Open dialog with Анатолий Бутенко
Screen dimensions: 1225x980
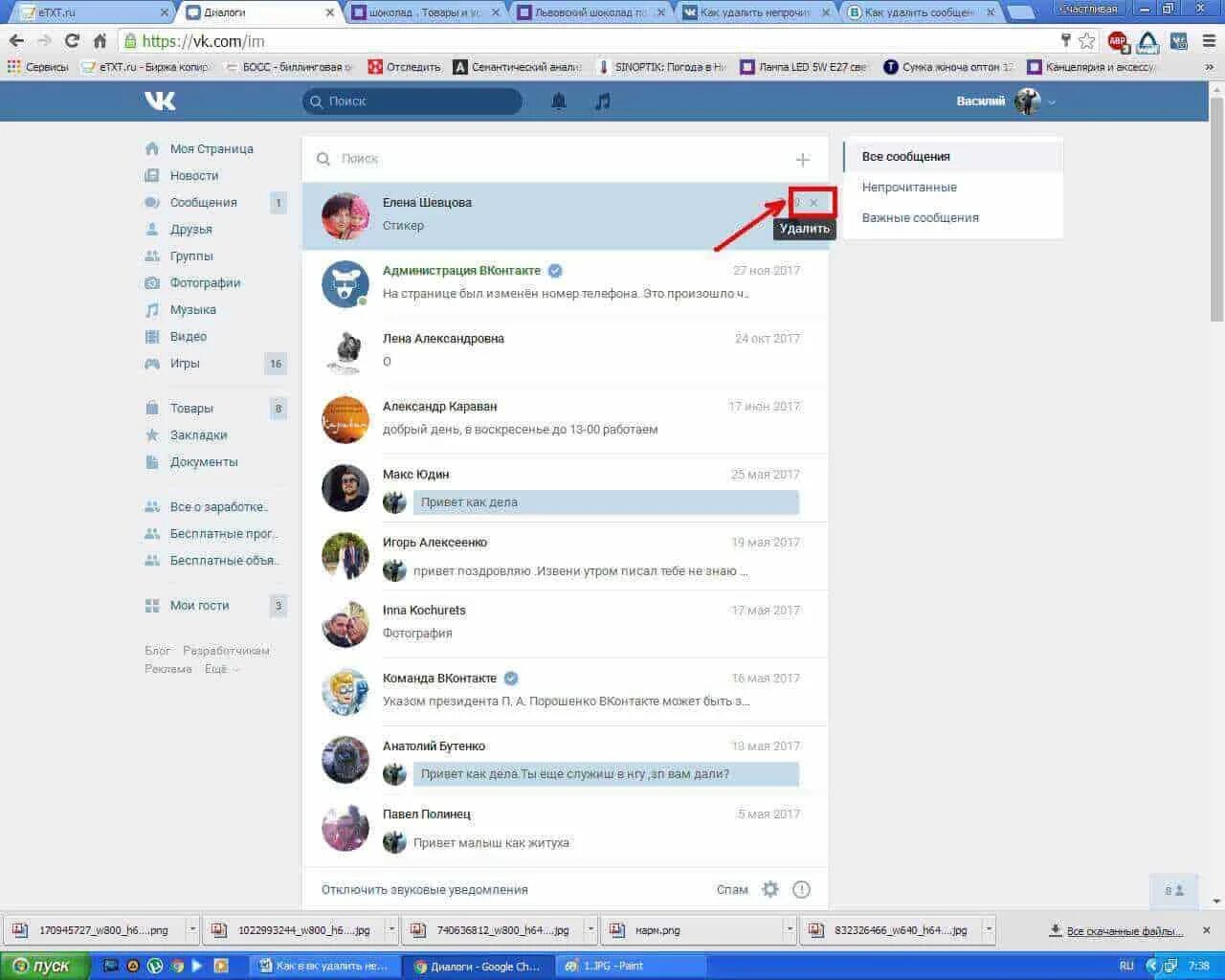pyautogui.click(x=565, y=759)
